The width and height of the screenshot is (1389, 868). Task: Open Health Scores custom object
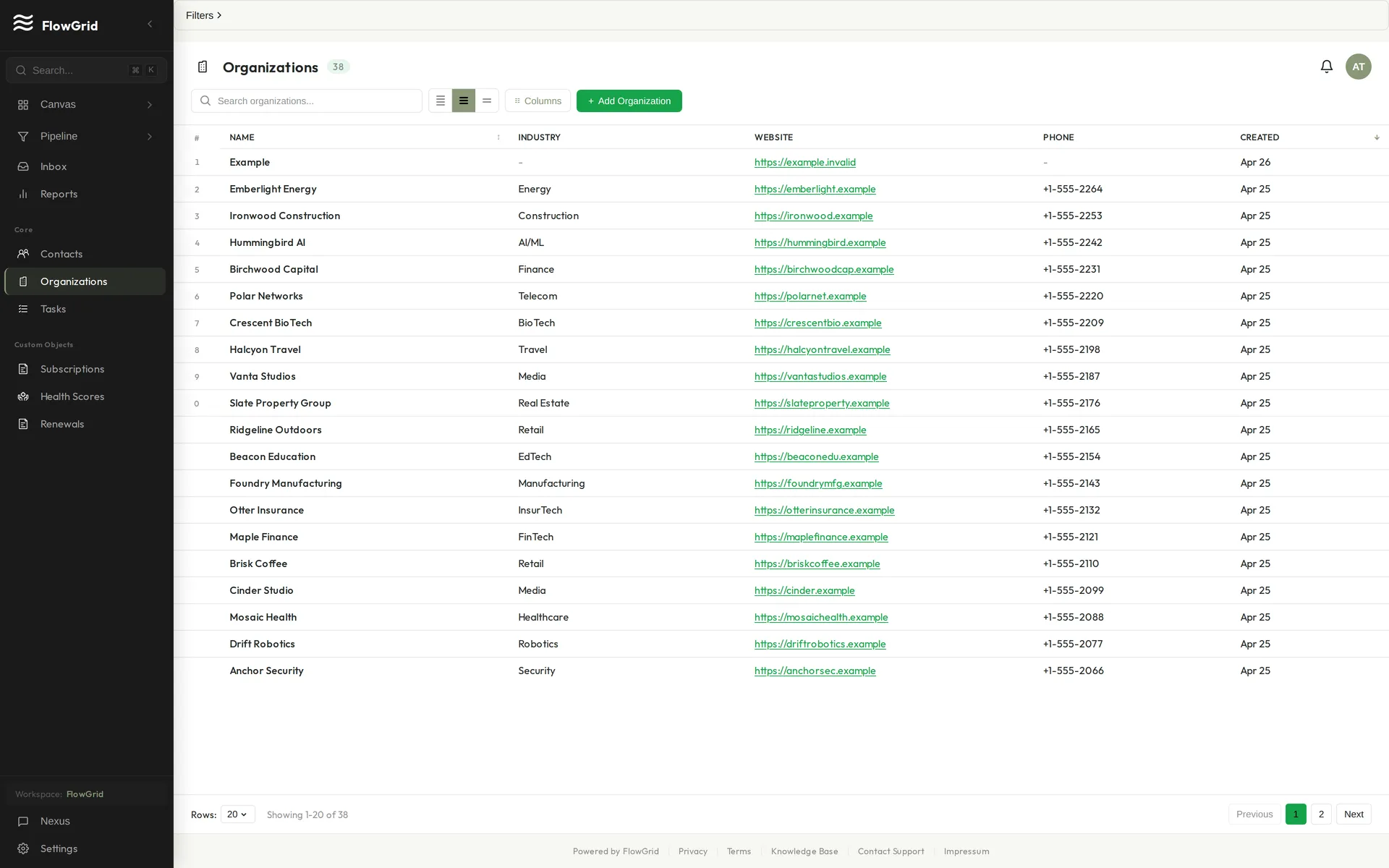(85, 396)
